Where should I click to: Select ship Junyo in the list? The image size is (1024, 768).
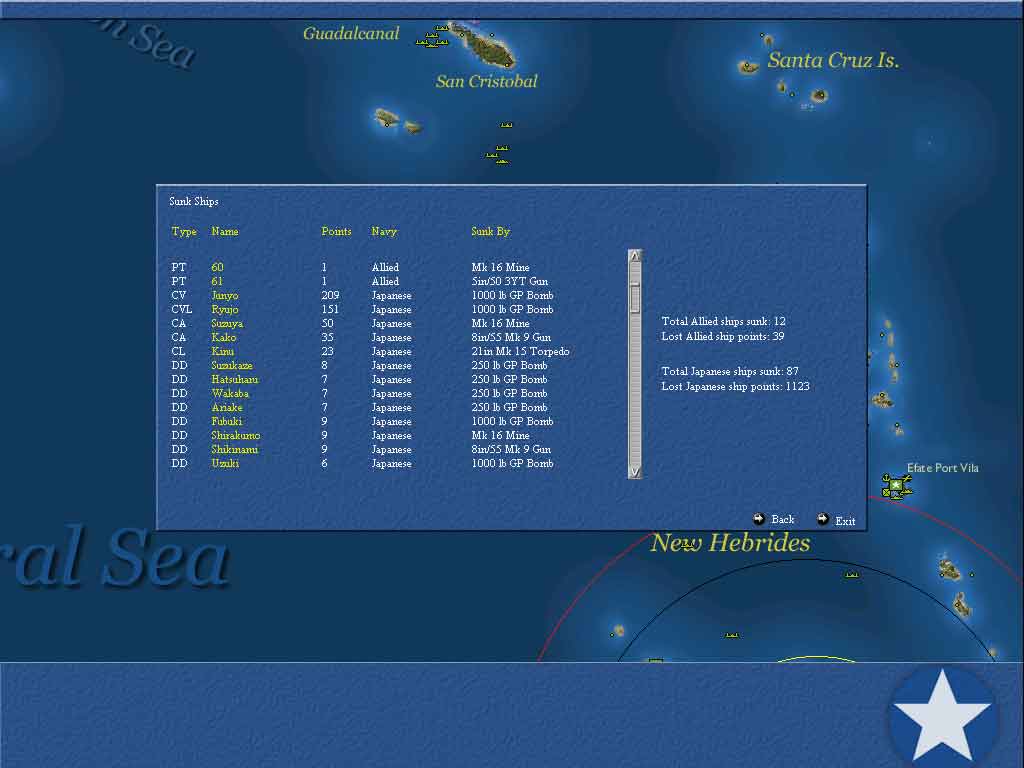(225, 295)
